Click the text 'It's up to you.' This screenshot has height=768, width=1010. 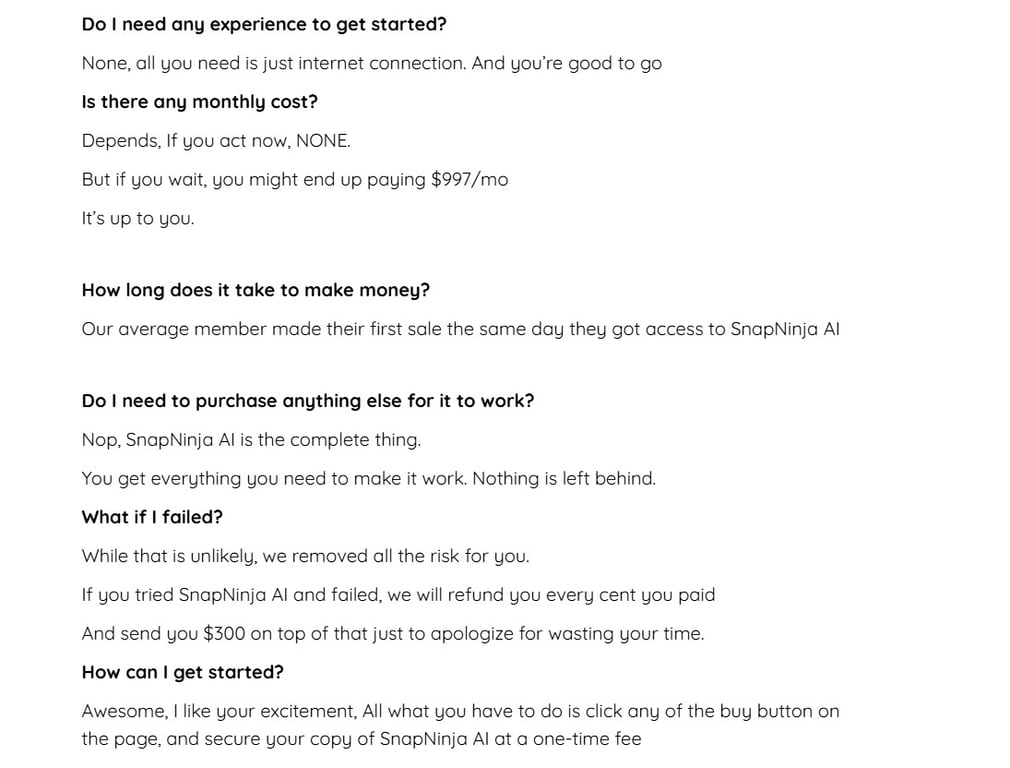click(x=138, y=218)
